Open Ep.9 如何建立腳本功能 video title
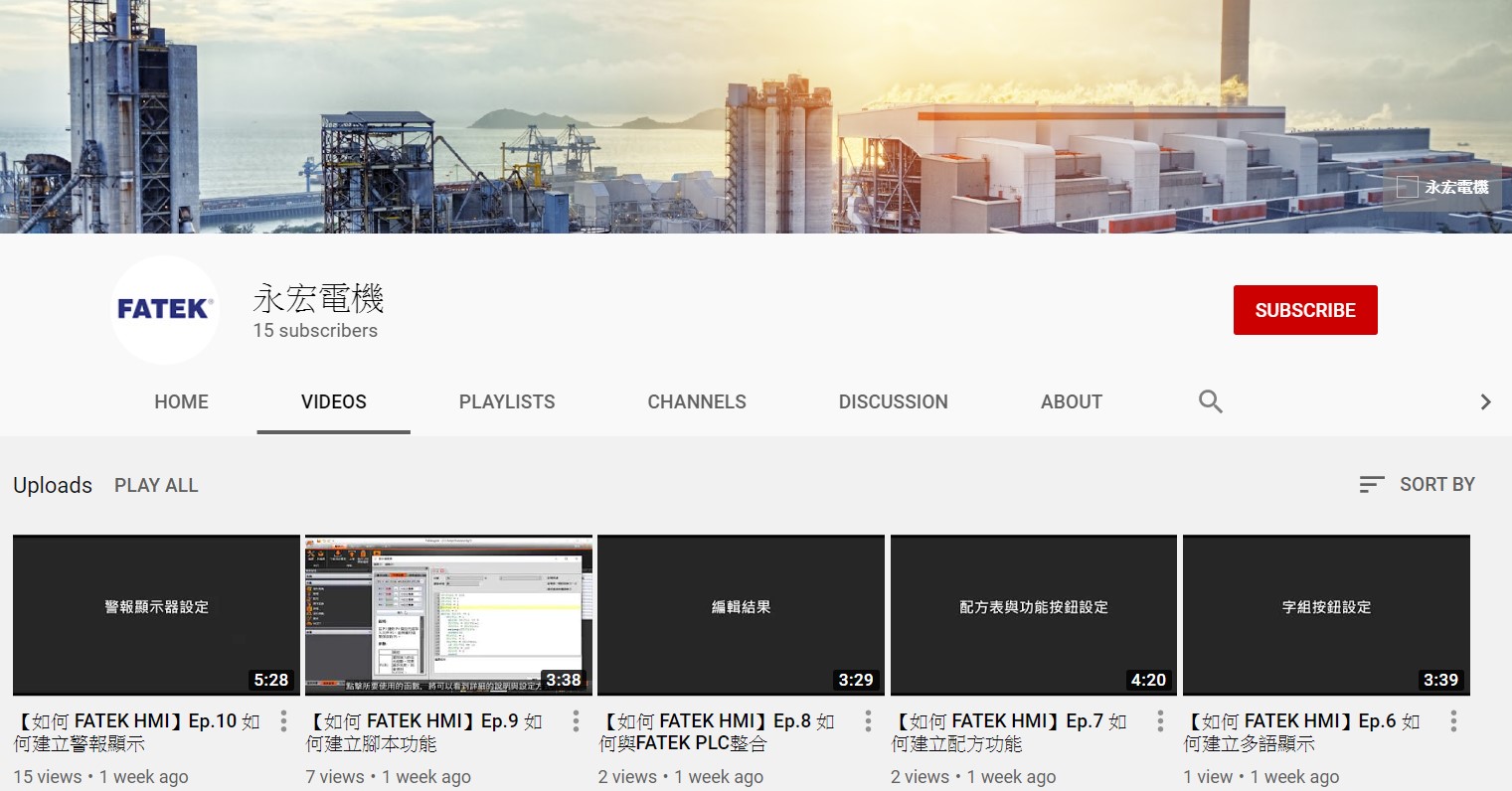 coord(425,732)
